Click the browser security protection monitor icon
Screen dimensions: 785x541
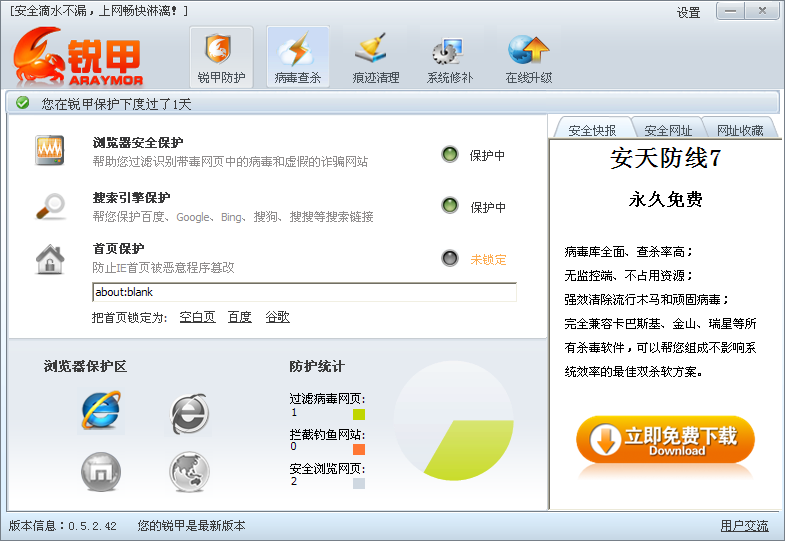tap(50, 150)
